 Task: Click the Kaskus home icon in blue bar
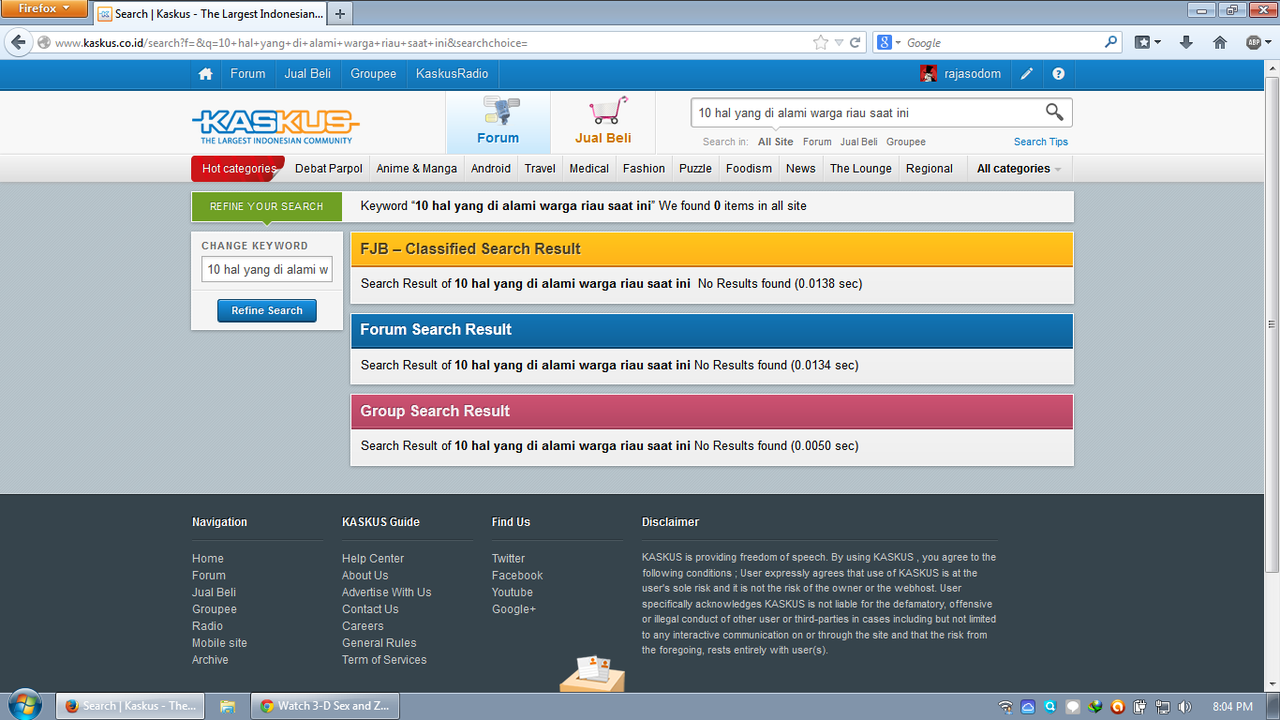tap(205, 74)
